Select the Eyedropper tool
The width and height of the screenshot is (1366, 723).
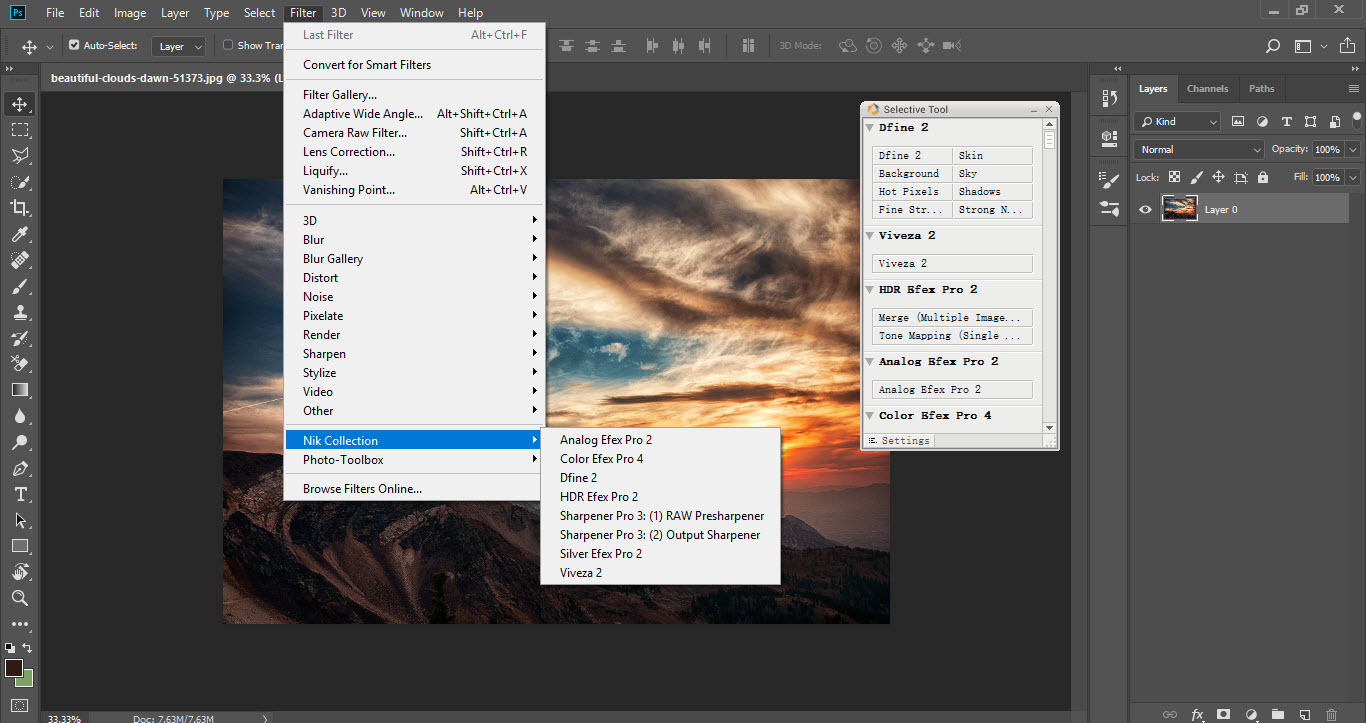pos(20,234)
